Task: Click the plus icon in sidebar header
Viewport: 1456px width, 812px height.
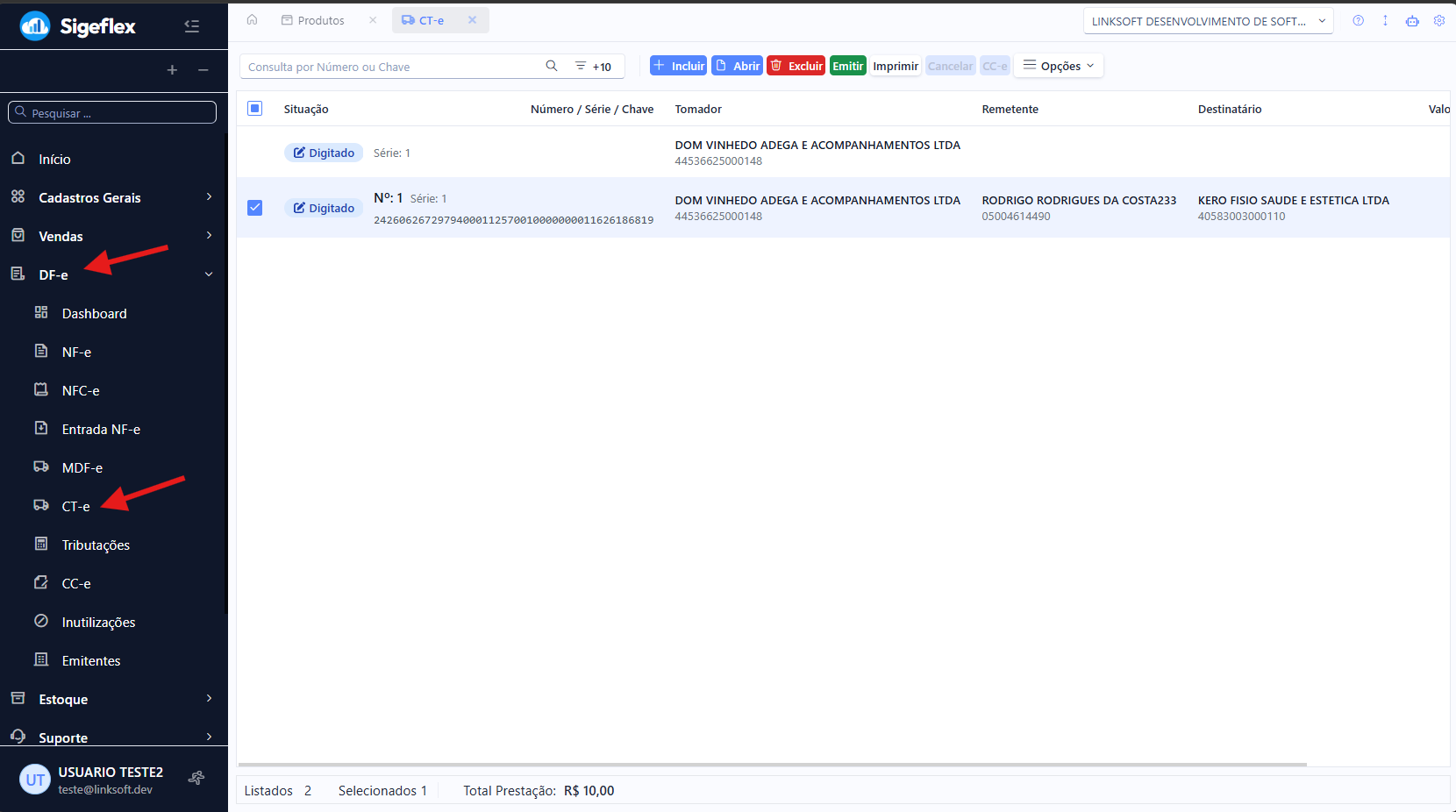Action: click(172, 70)
